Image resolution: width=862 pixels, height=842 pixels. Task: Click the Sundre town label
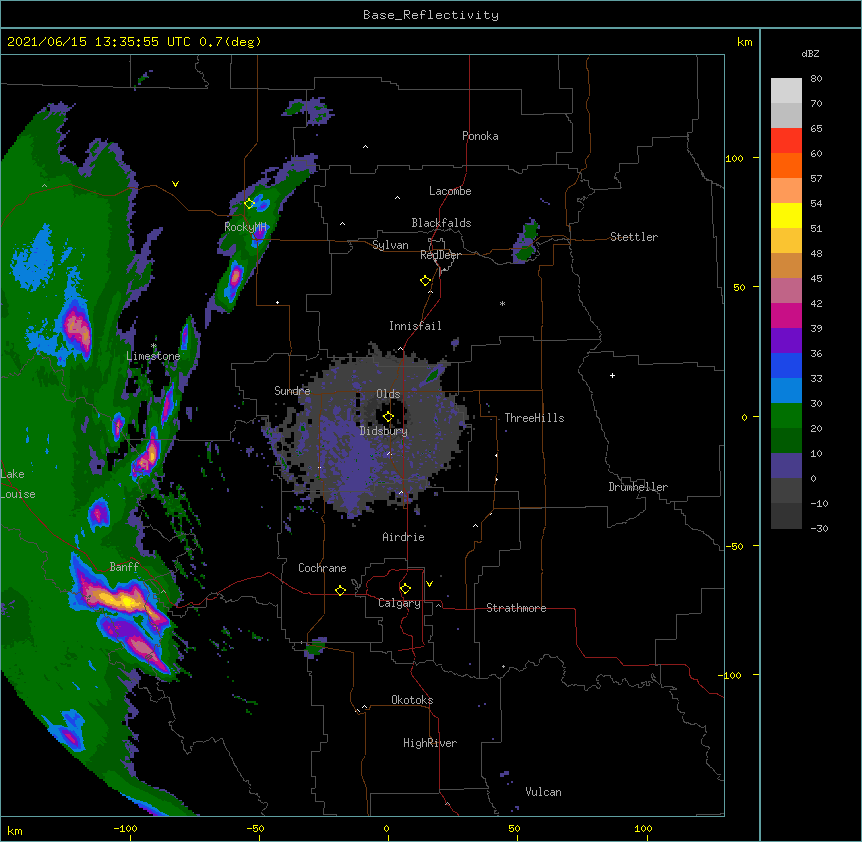pyautogui.click(x=292, y=391)
